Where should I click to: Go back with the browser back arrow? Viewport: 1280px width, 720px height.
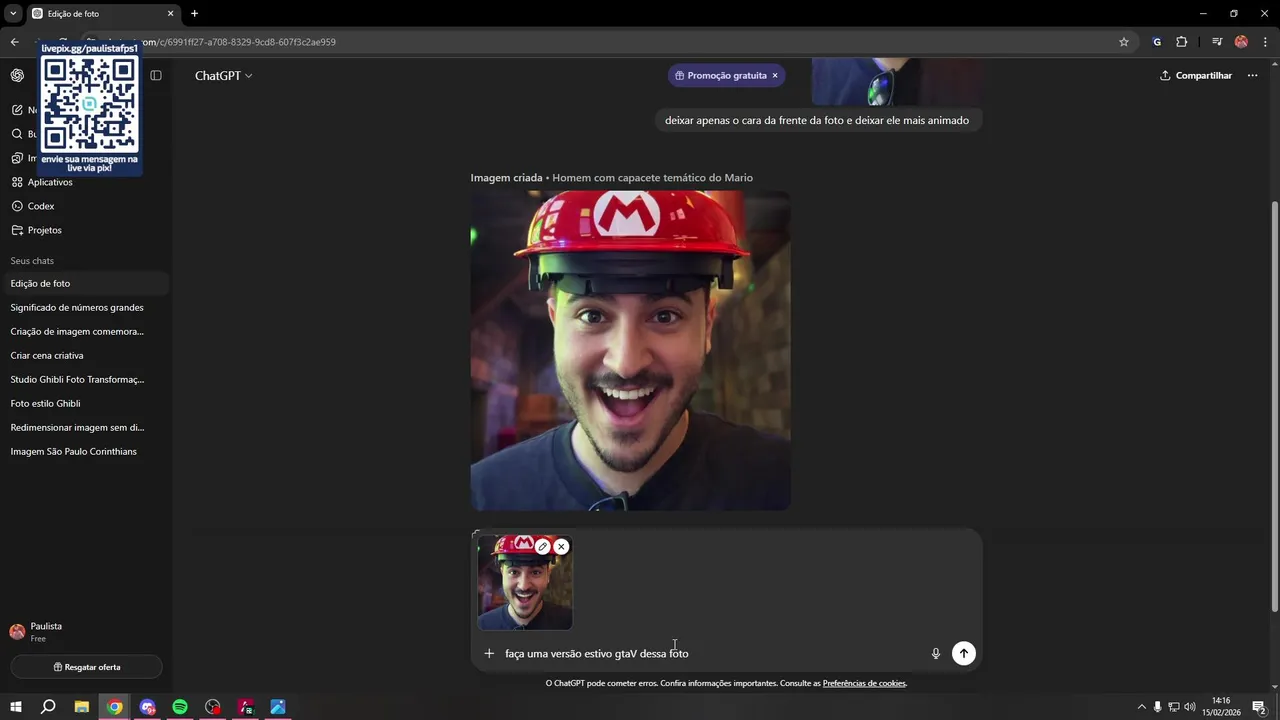[14, 42]
